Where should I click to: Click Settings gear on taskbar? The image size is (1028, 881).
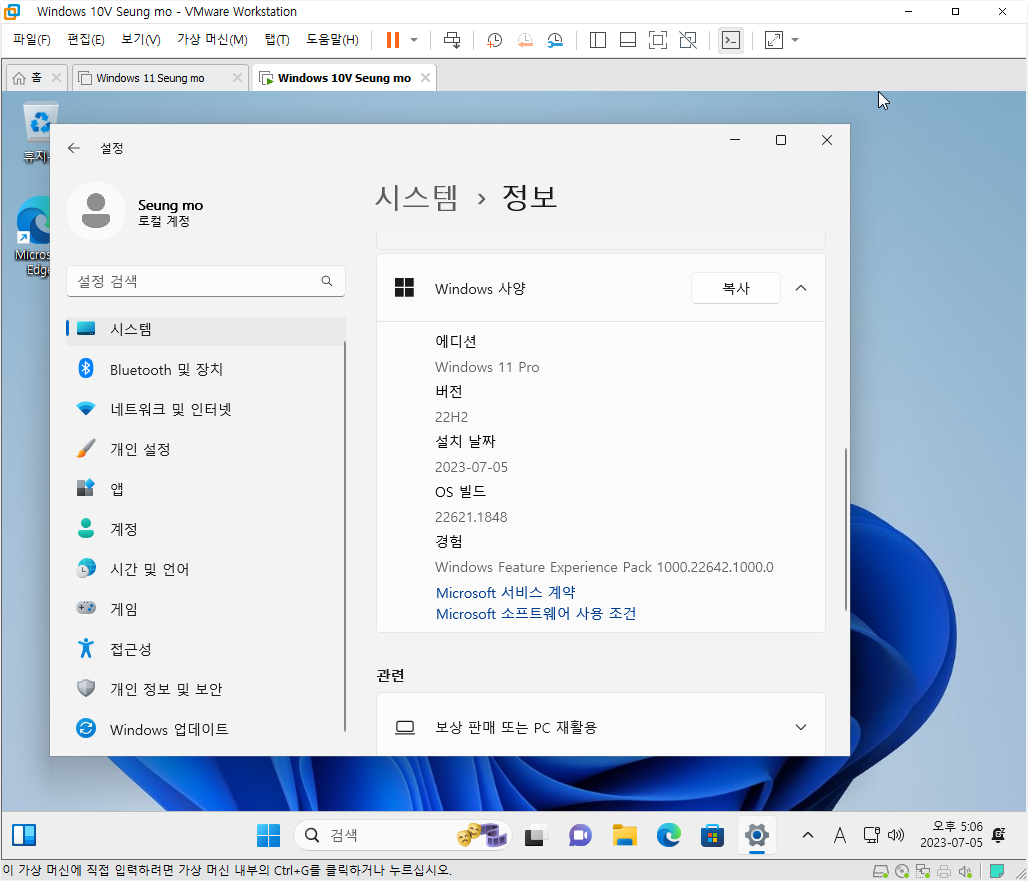(x=757, y=835)
